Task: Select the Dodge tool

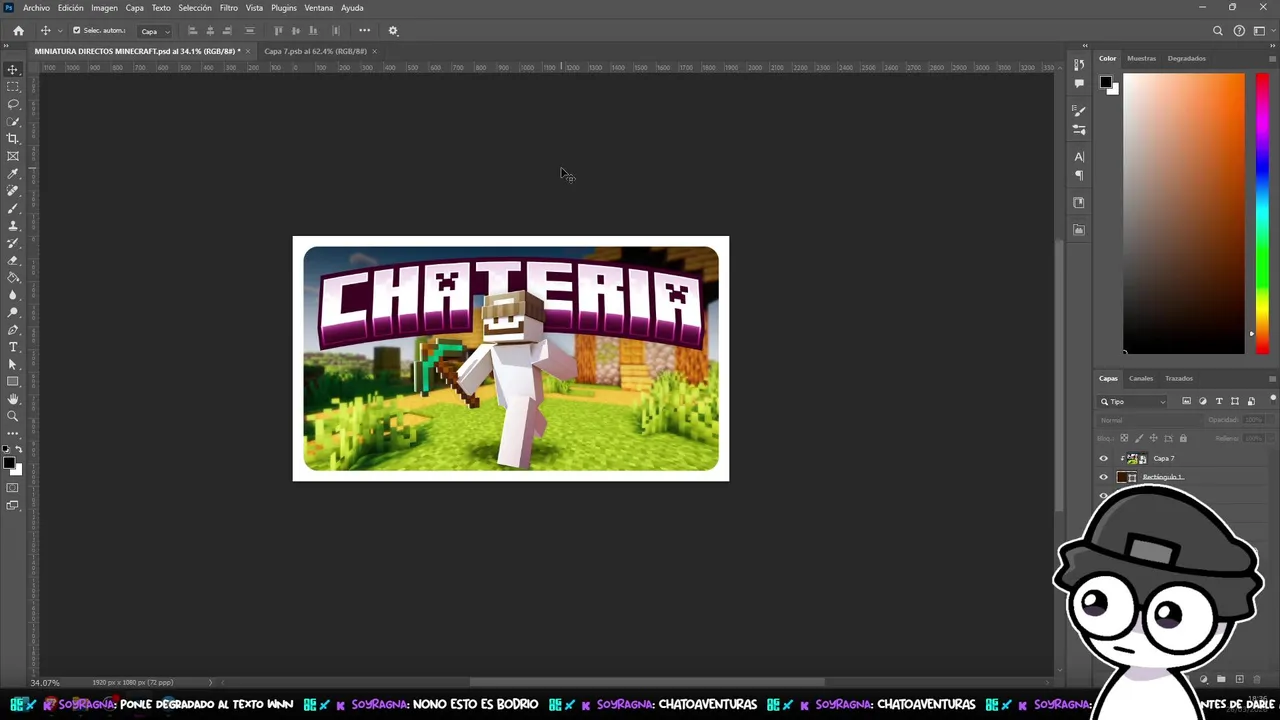Action: (x=13, y=312)
